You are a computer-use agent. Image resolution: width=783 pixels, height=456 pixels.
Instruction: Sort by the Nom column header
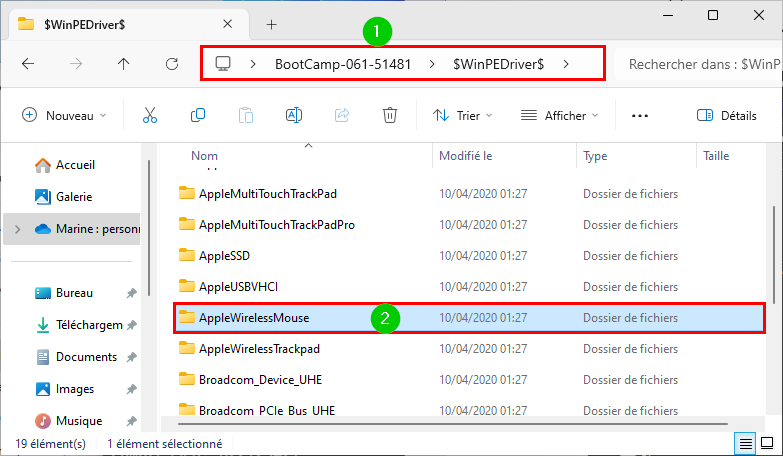click(x=204, y=156)
